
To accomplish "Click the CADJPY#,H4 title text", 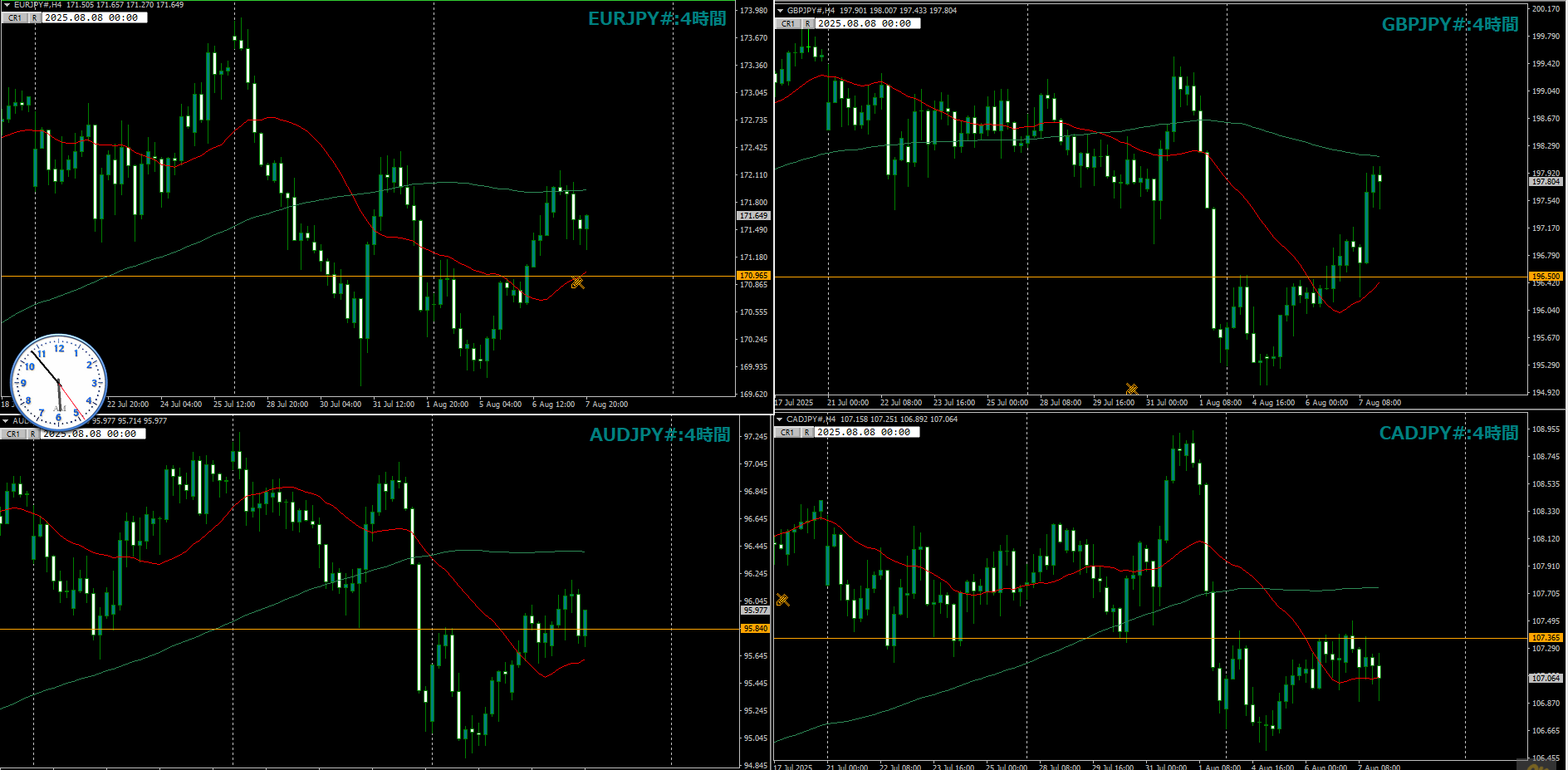I will [x=811, y=419].
